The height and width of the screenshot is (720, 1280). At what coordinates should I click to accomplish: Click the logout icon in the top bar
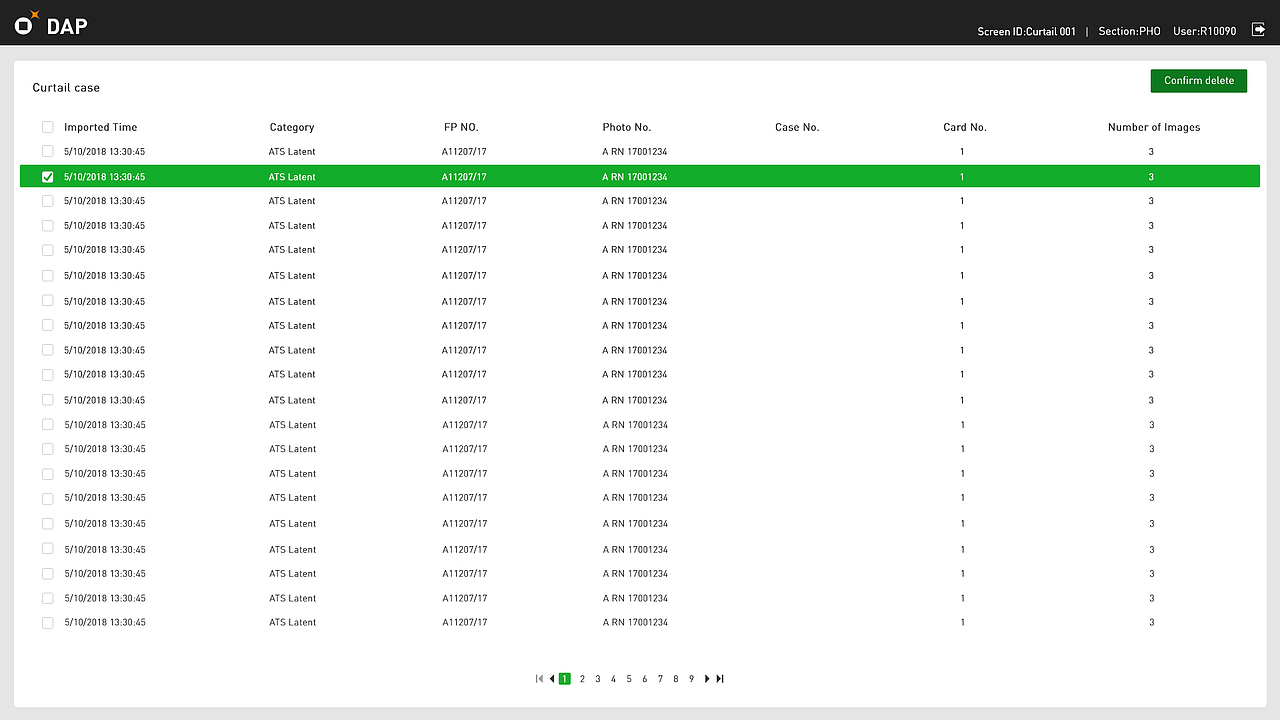tap(1258, 30)
